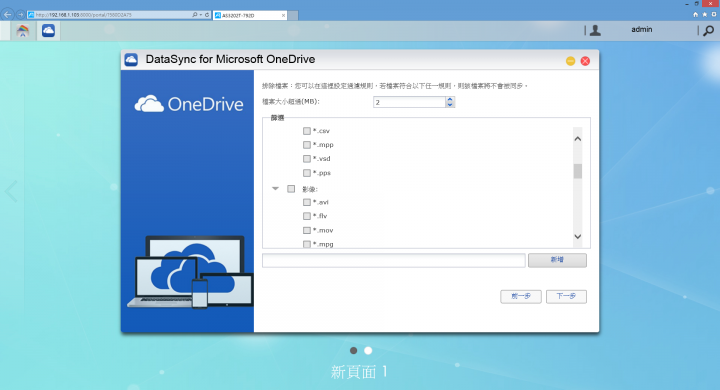Increase file size value with up stepper
The height and width of the screenshot is (390, 720).
tap(450, 99)
